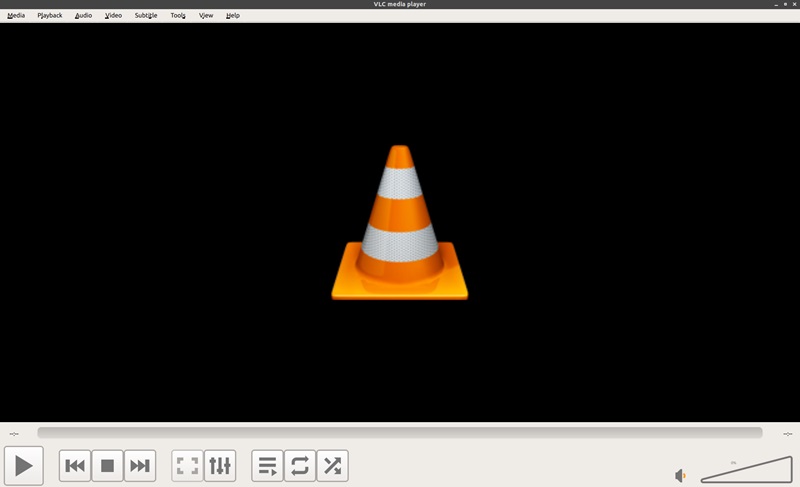Set volume on the triangular volume slider
The width and height of the screenshot is (800, 487).
(746, 470)
